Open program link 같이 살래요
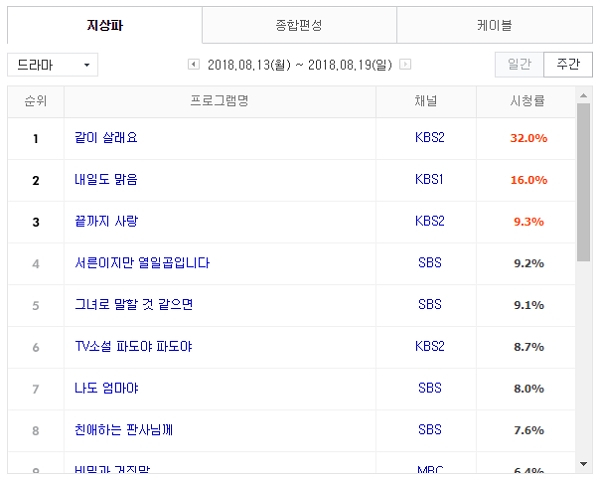Viewport: 600px width, 480px height. coord(105,138)
